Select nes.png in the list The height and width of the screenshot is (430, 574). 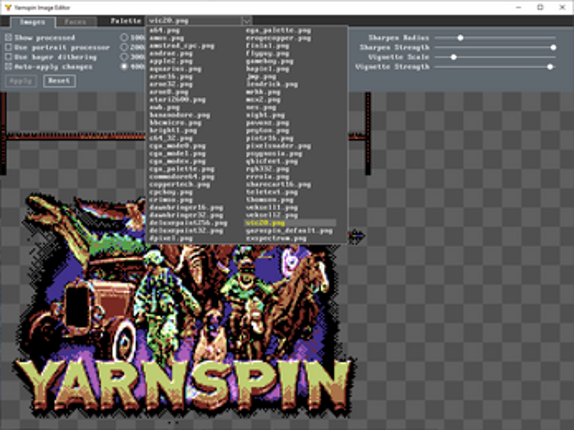pos(261,107)
